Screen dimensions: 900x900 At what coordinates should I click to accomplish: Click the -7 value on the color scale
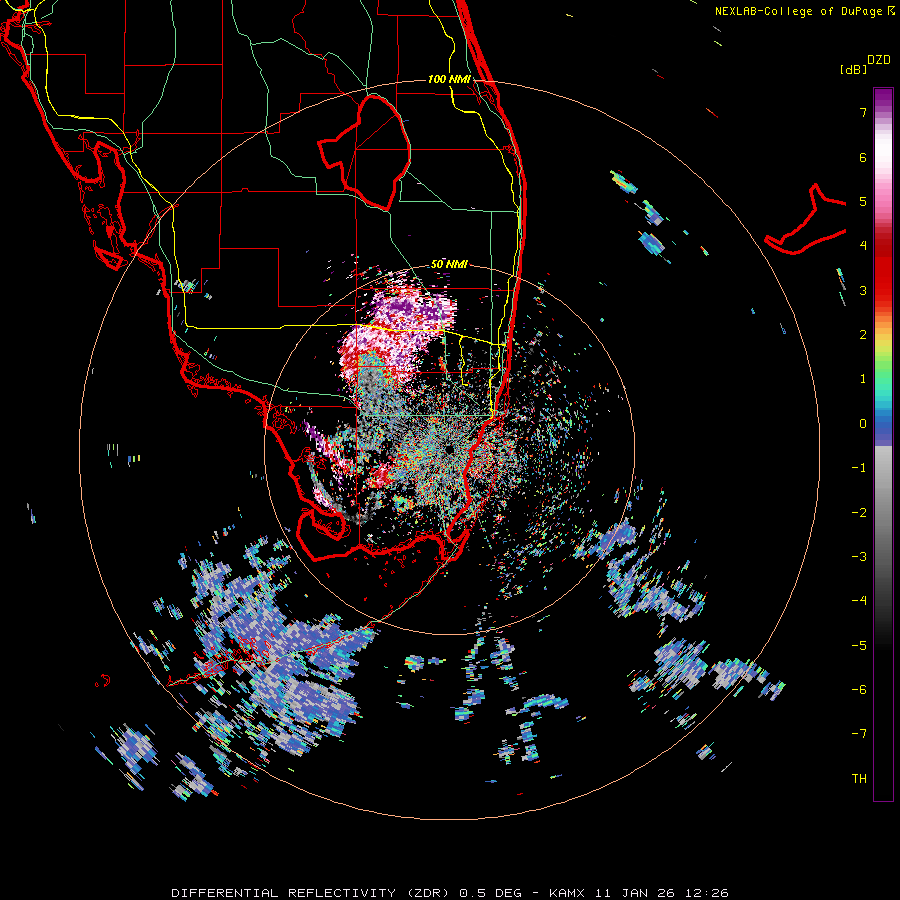859,734
